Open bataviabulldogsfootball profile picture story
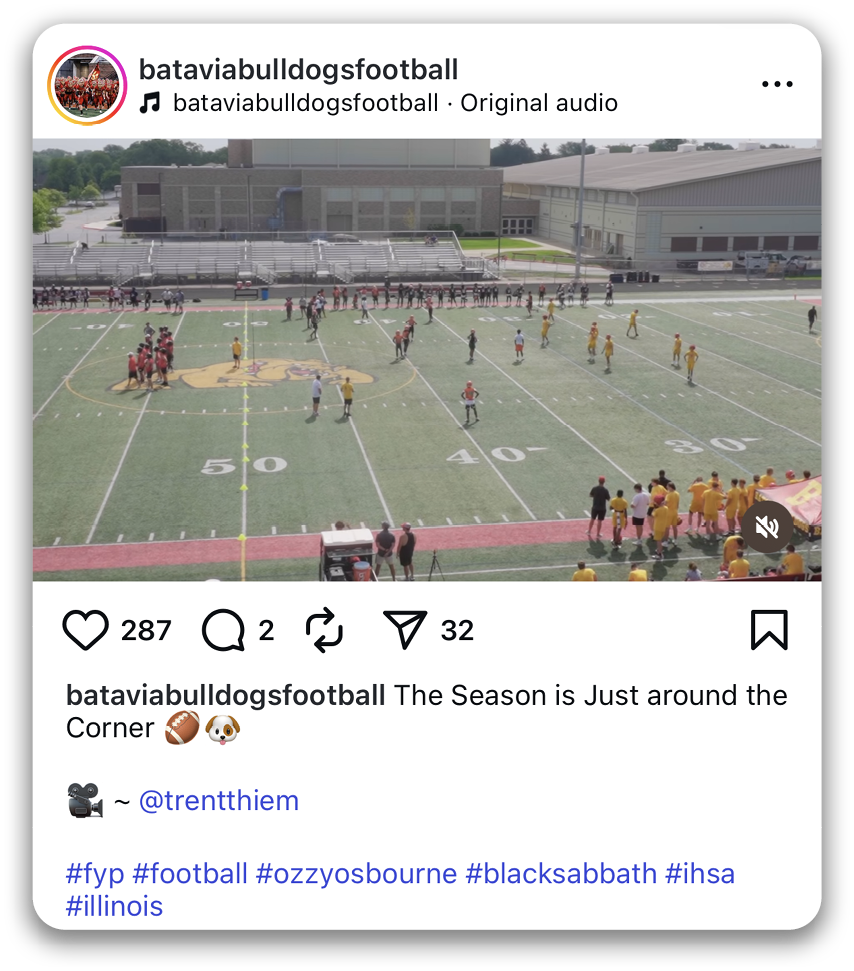Image resolution: width=854 pixels, height=971 pixels. [x=87, y=85]
